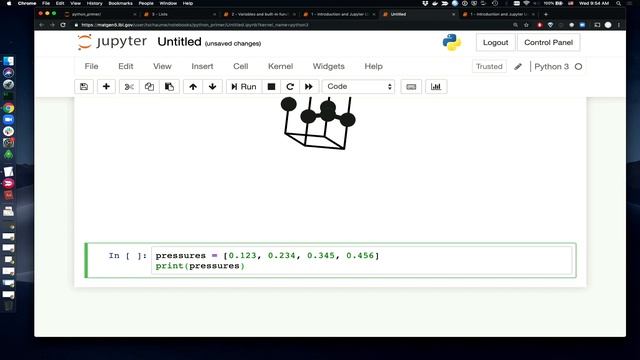Open the Cell menu
Screen dimensions: 640x360
pos(240,66)
